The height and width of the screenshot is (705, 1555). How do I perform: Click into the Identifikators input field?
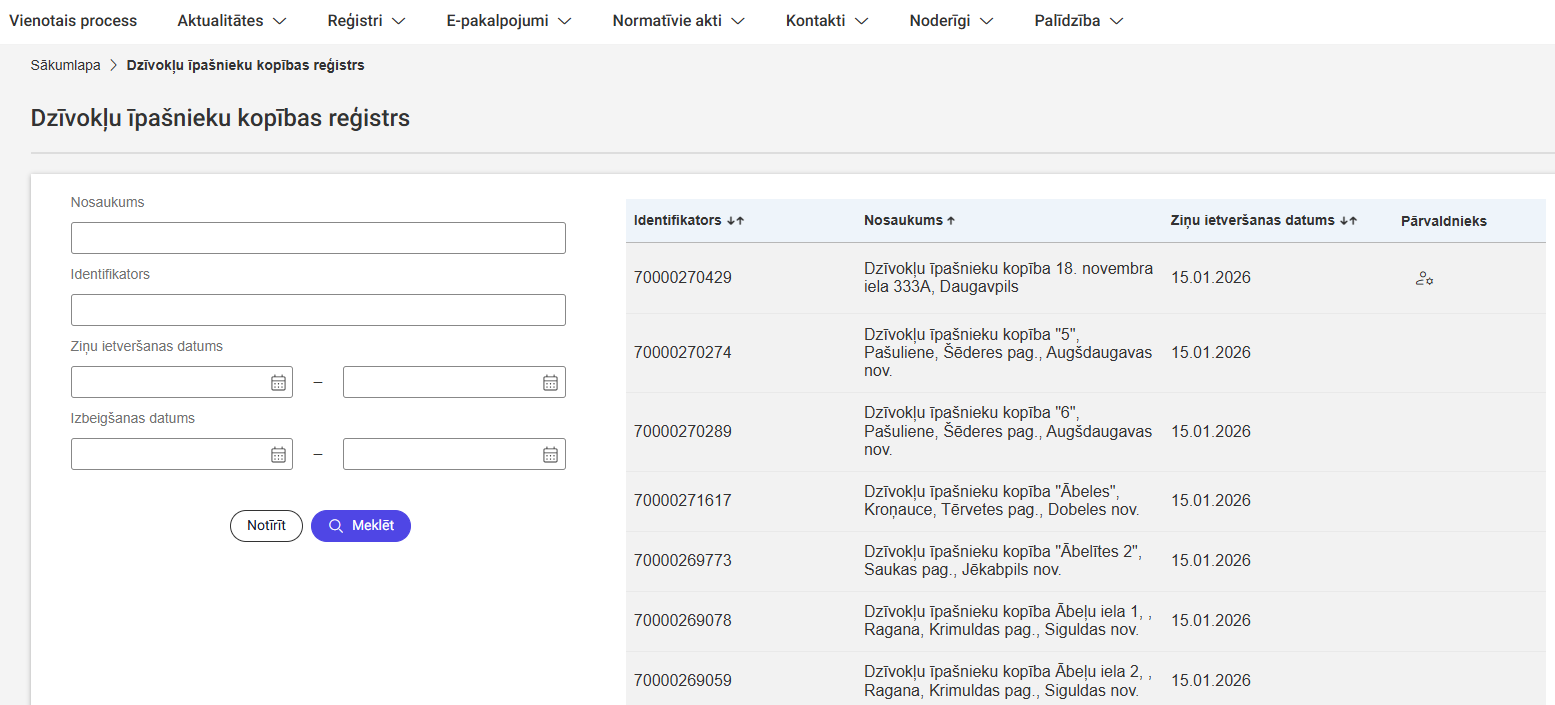tap(318, 310)
